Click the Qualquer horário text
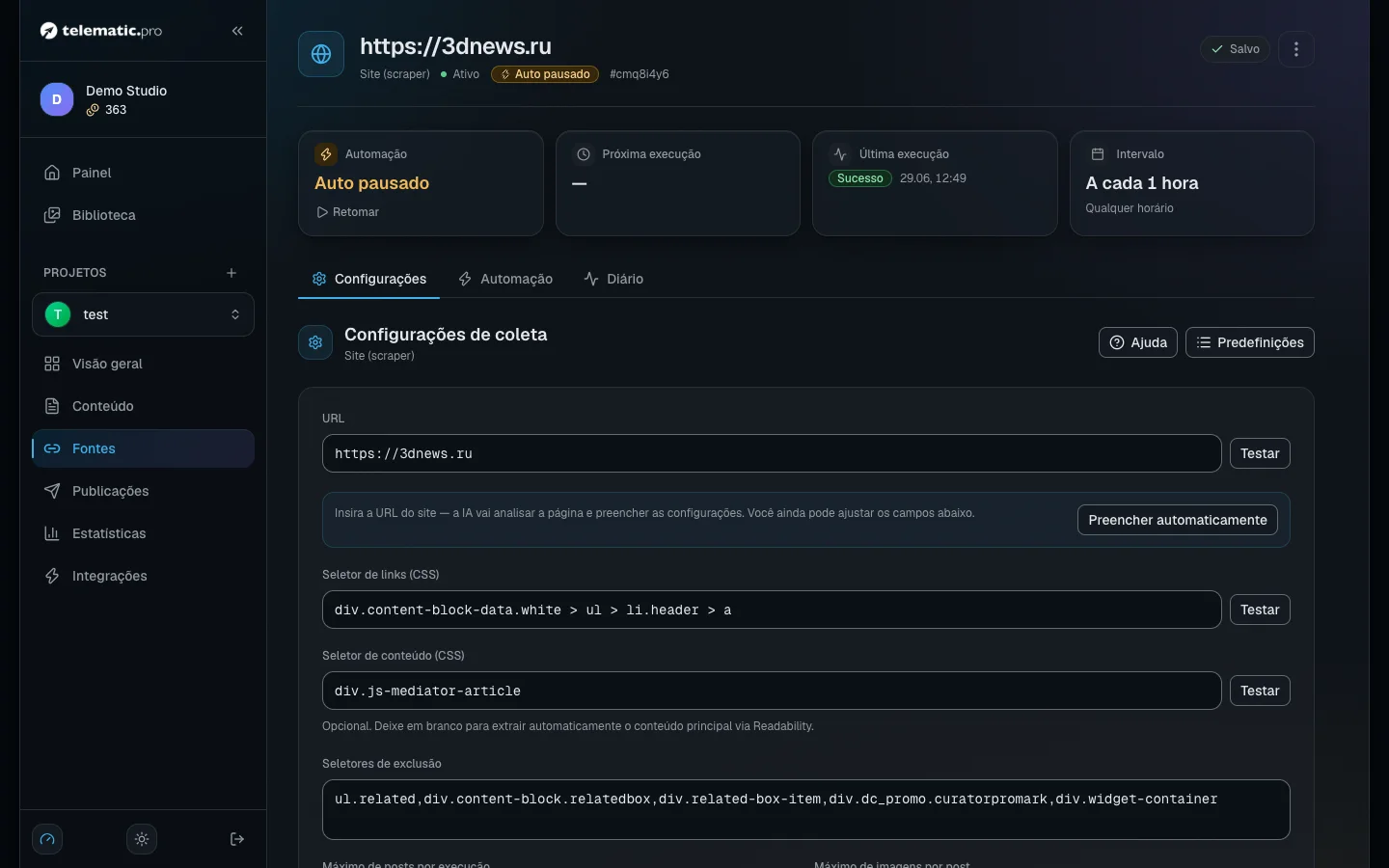 pos(1130,208)
